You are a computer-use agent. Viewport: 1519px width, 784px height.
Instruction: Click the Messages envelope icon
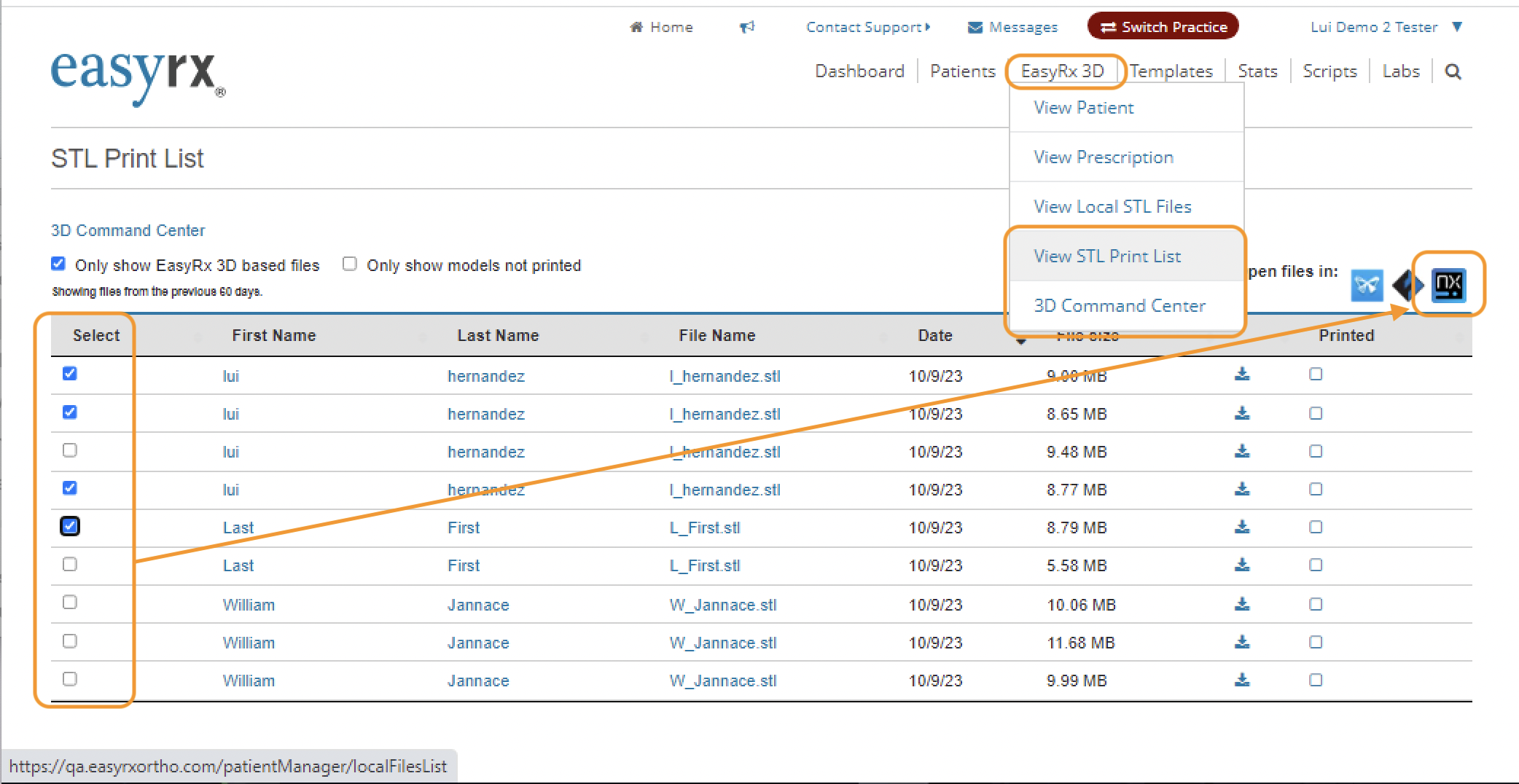coord(975,28)
